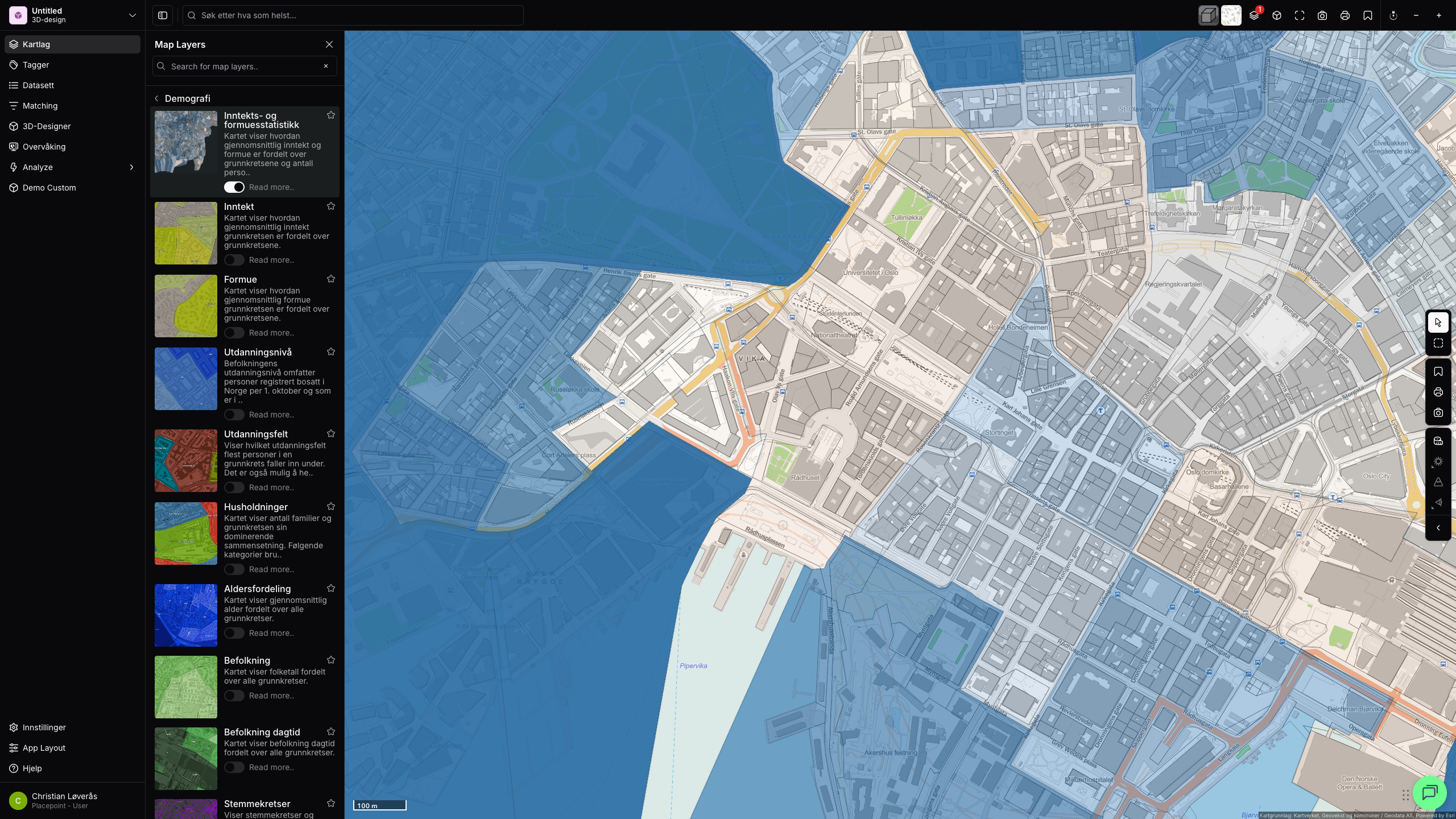The image size is (1456, 819).
Task: Switch to the 3D cube view mode
Action: (1209, 15)
